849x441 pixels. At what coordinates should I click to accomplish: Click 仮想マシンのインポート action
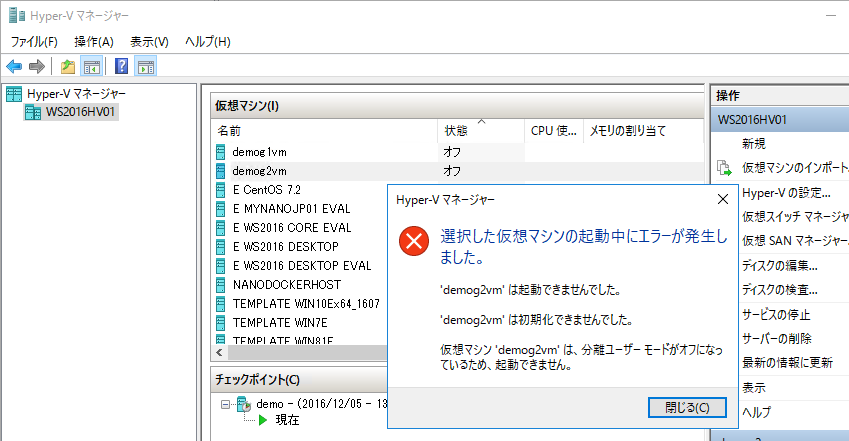pyautogui.click(x=795, y=168)
